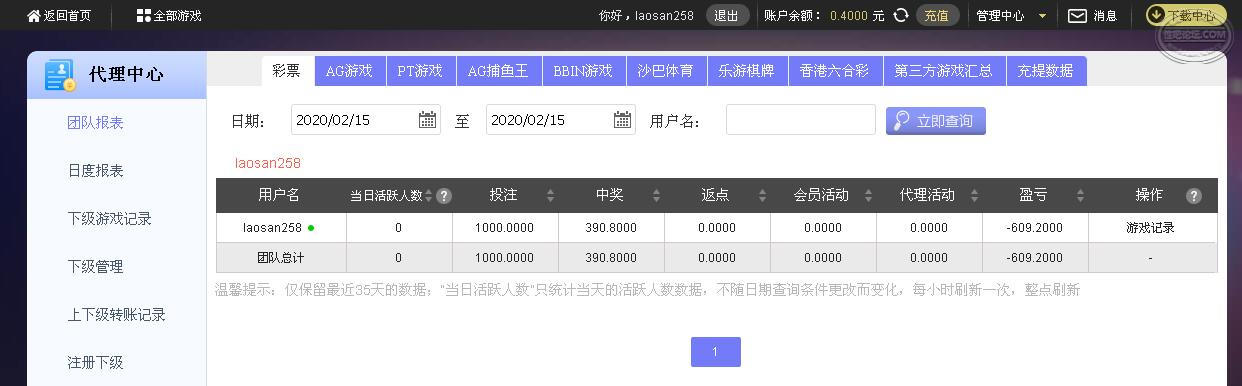
Task: Click the 立即查询 search button
Action: 936,121
